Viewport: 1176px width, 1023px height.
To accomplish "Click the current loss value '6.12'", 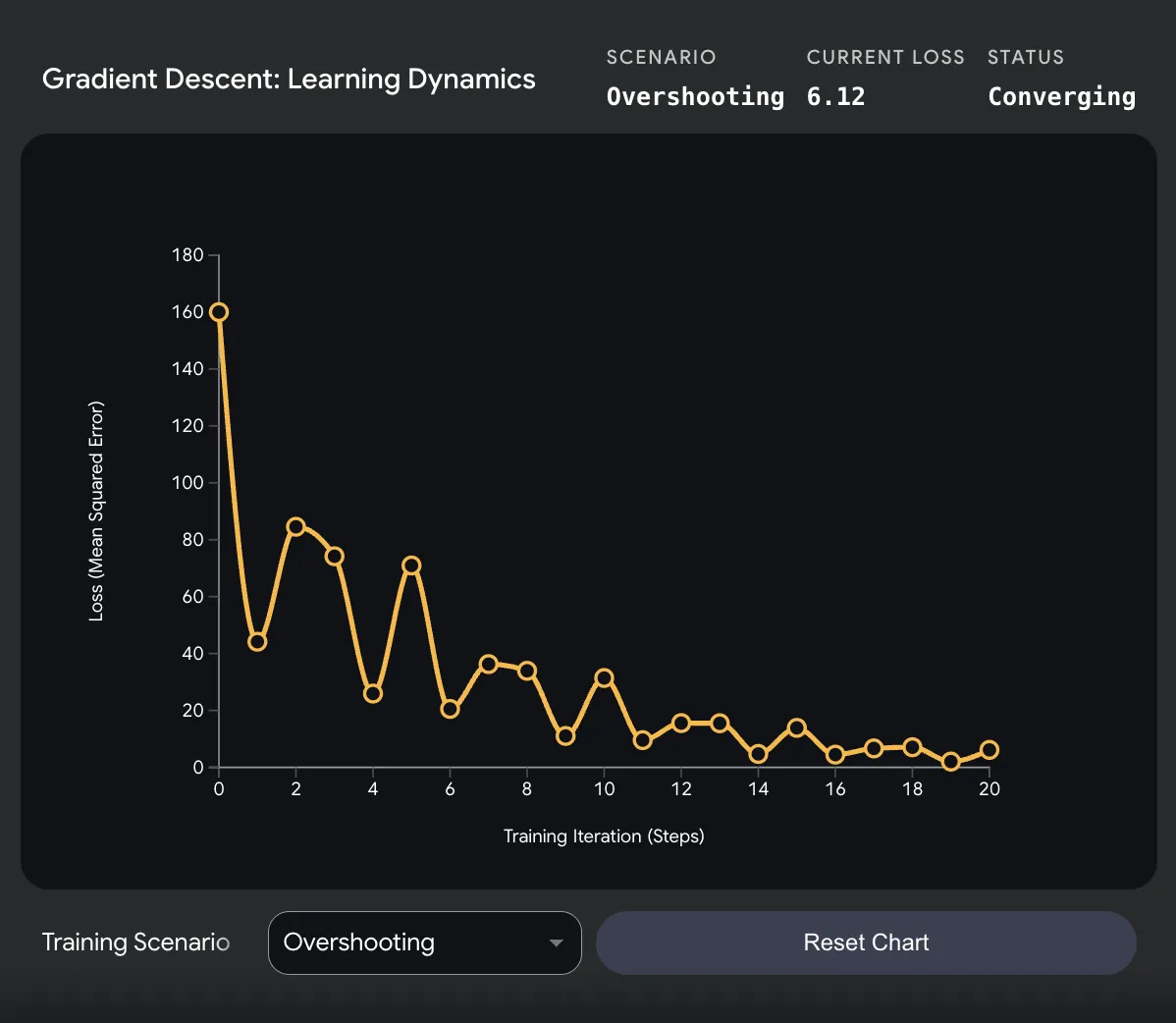I will pyautogui.click(x=835, y=97).
